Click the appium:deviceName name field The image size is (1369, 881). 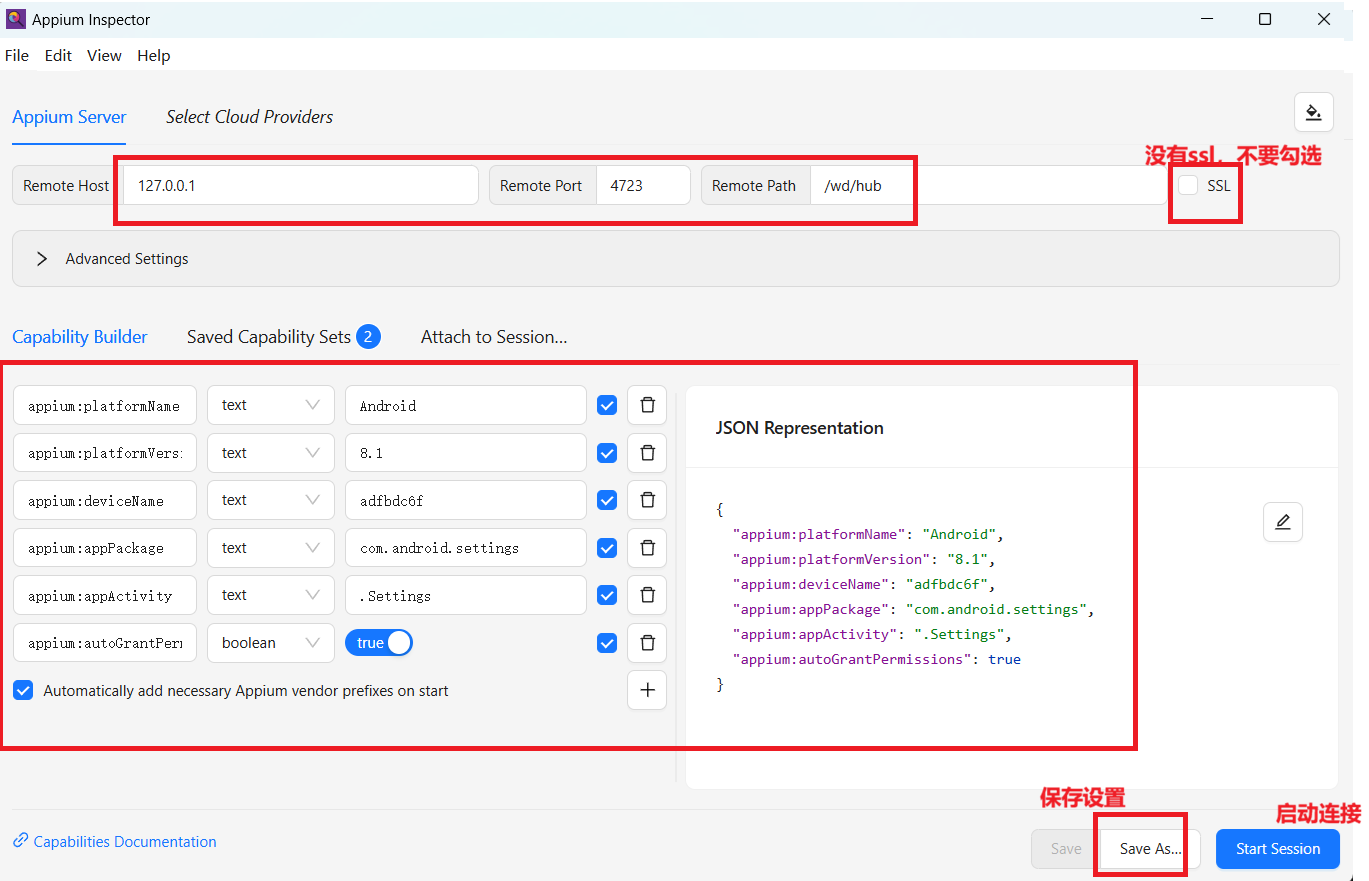tap(105, 500)
